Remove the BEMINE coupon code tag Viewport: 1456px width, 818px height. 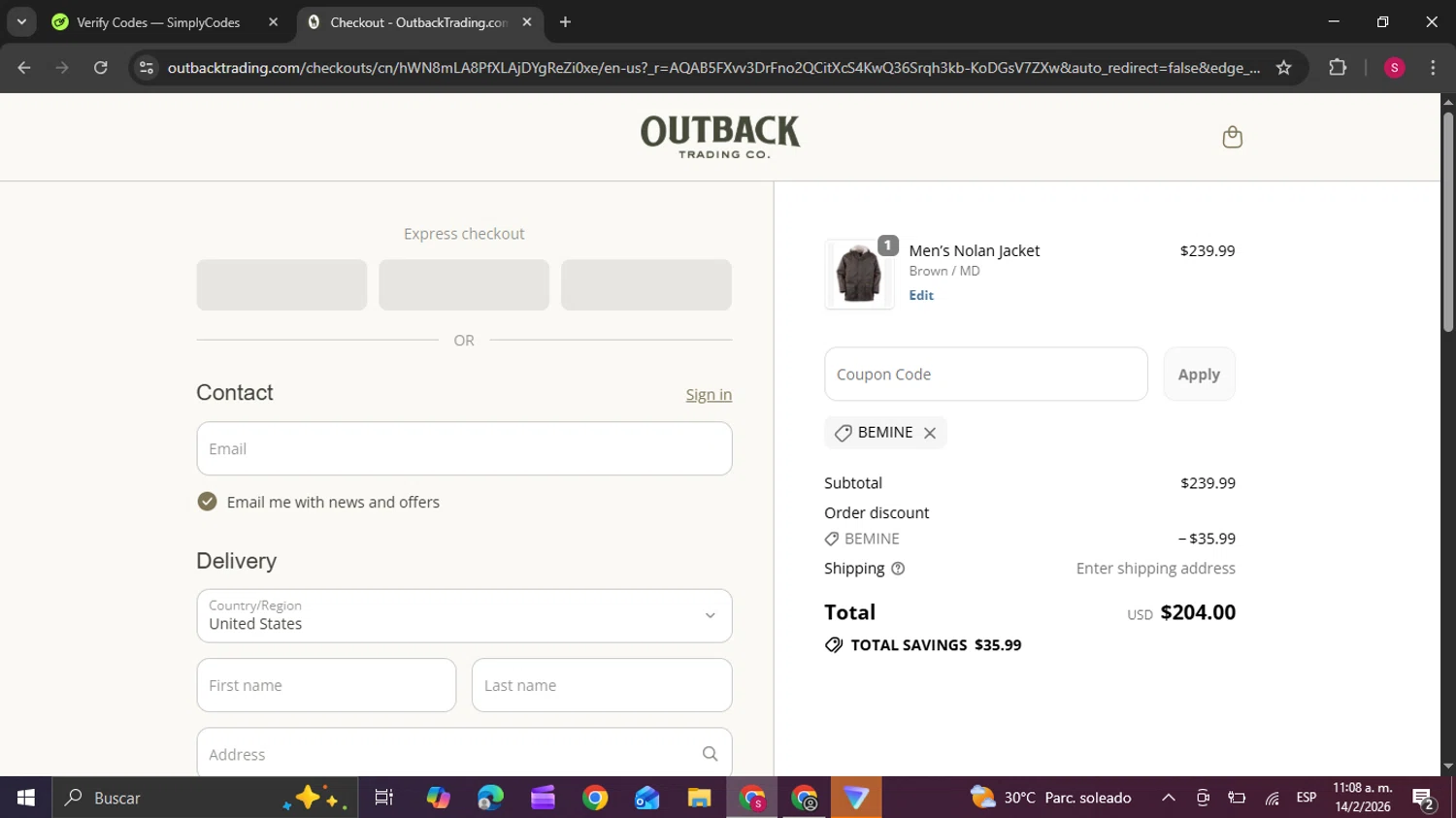(x=930, y=433)
